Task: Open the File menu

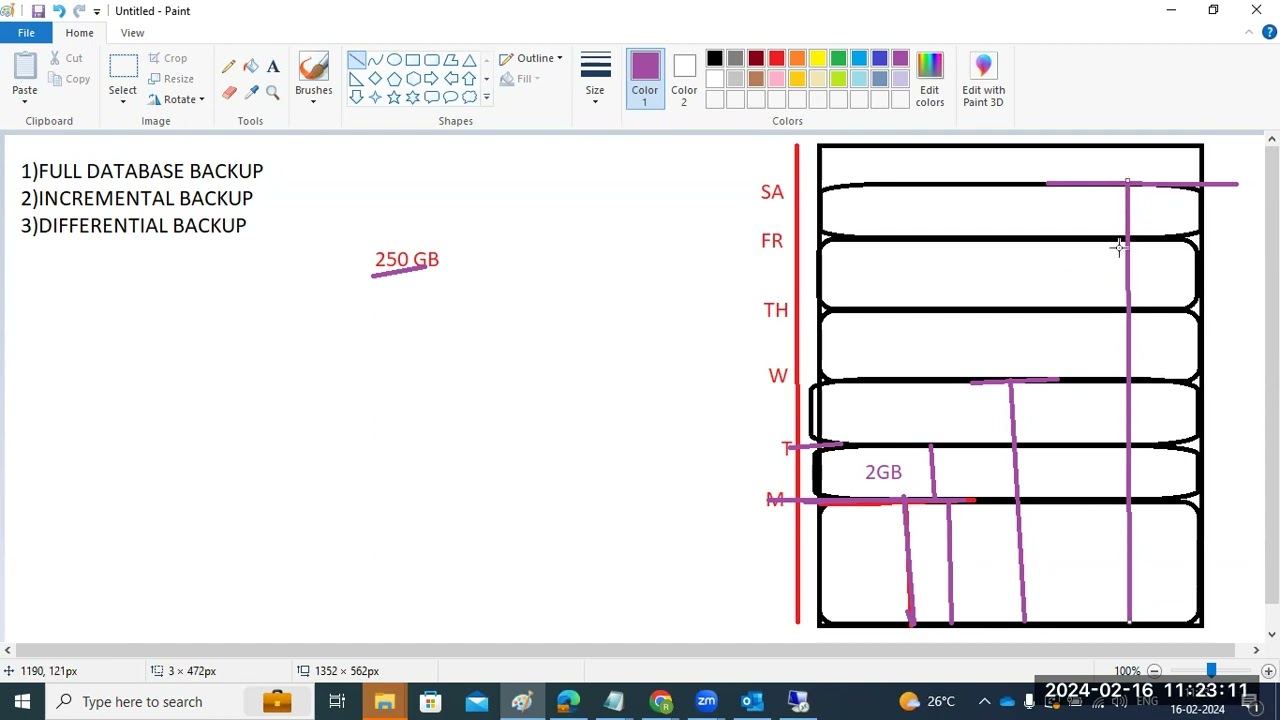Action: coord(26,33)
